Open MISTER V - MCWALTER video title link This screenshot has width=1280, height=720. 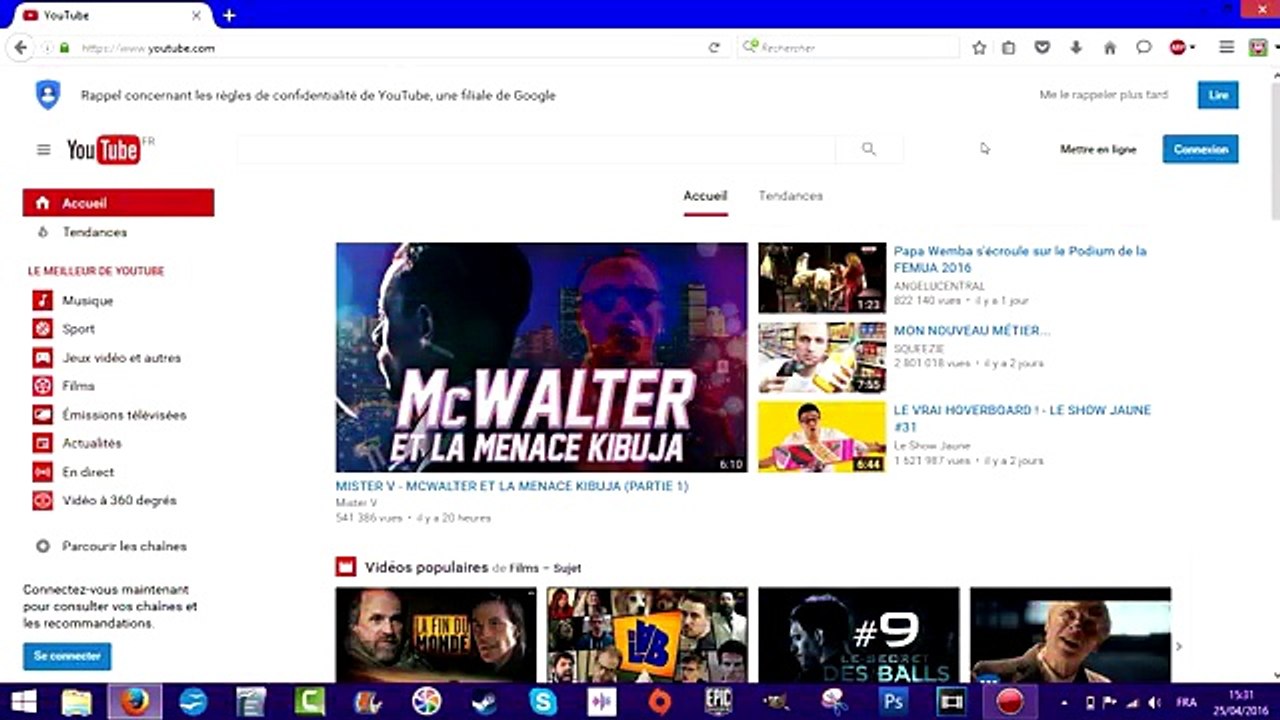pyautogui.click(x=512, y=486)
